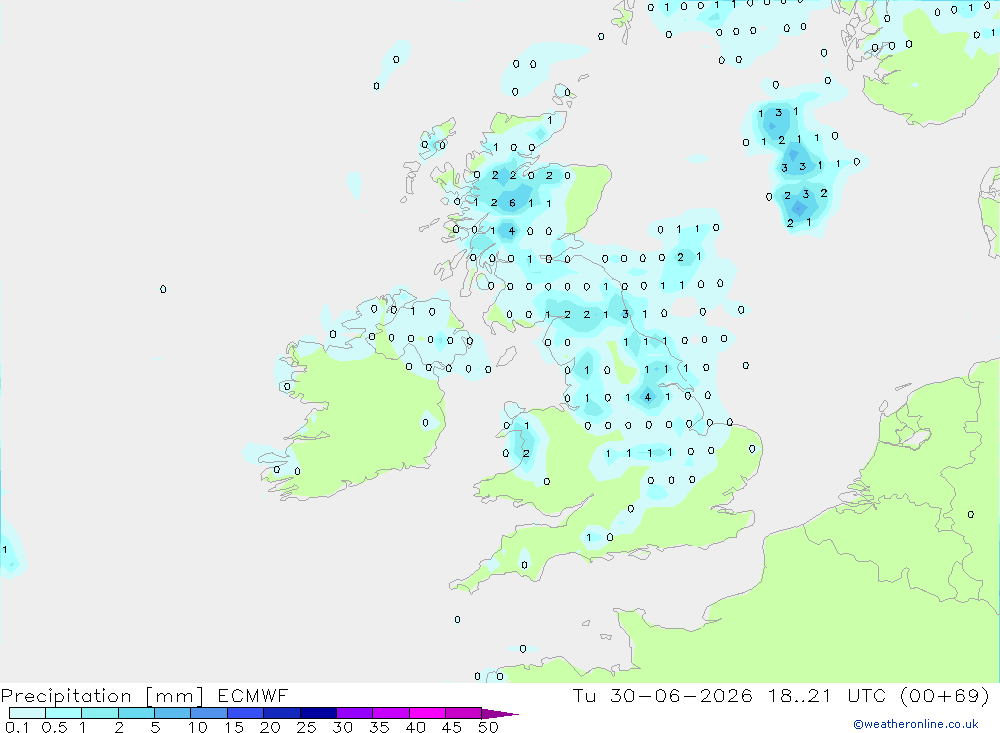The height and width of the screenshot is (733, 1000).
Task: Click the '0.5' legend scale label
Action: (54, 727)
